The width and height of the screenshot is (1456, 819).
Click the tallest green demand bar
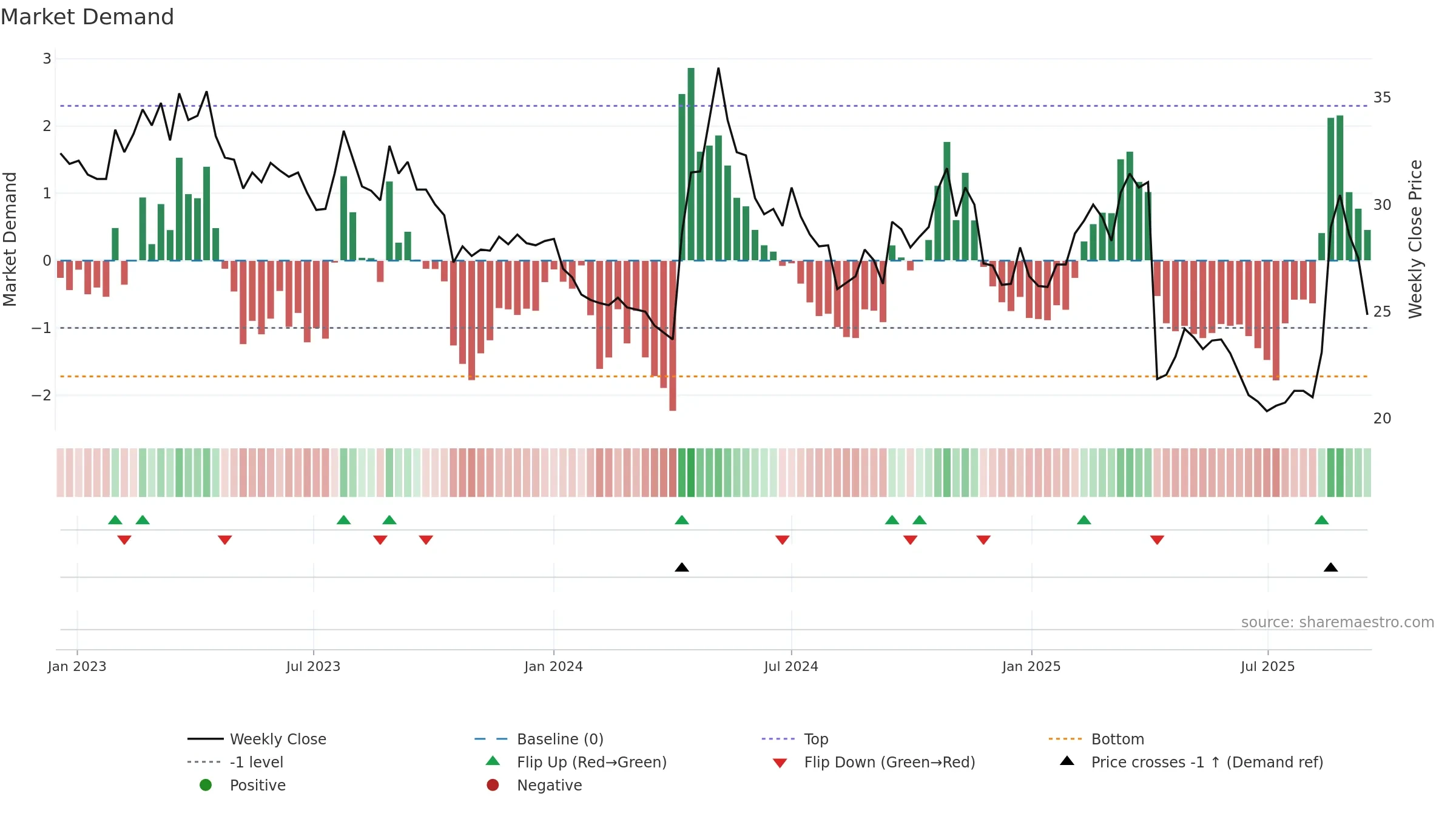691,164
